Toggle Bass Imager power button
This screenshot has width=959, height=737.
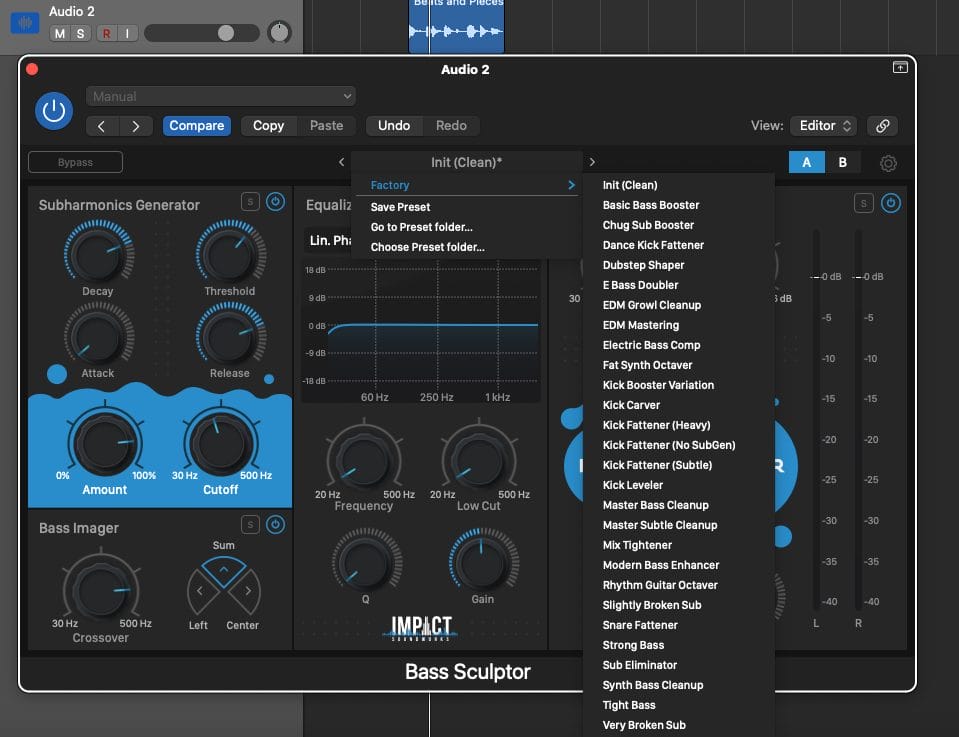[x=275, y=525]
